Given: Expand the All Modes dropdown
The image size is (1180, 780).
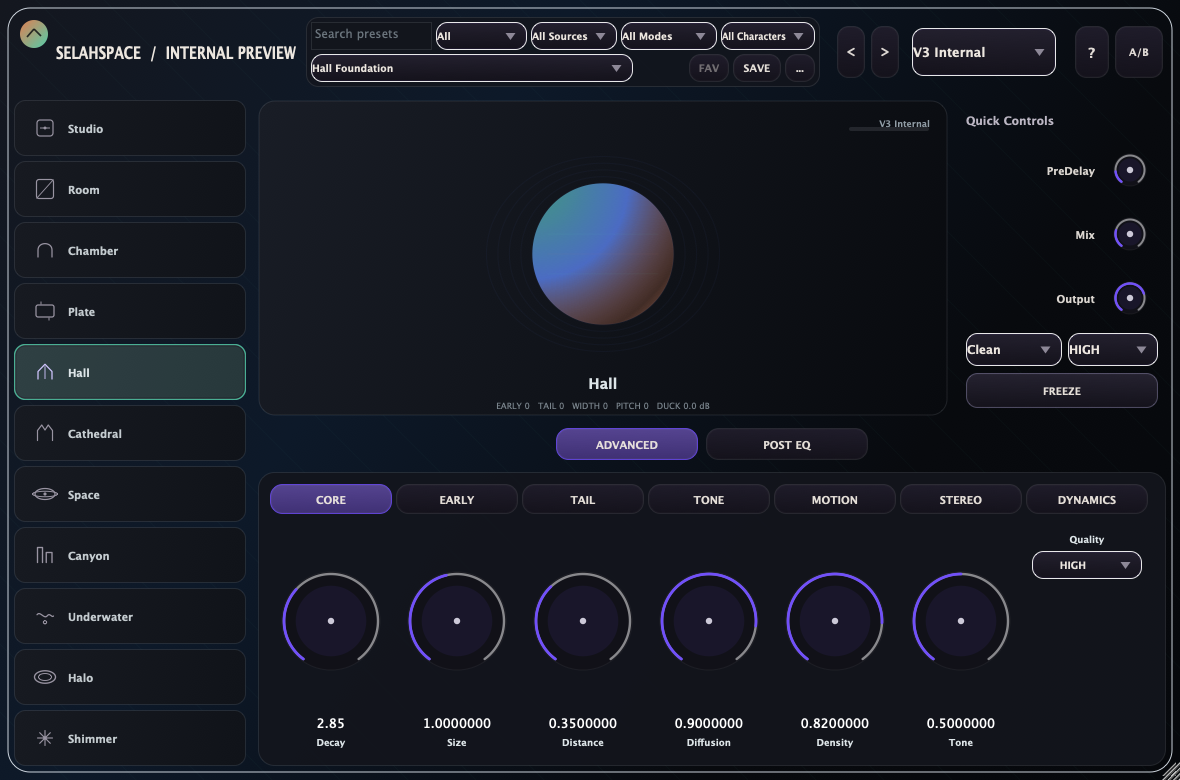Looking at the screenshot, I should coord(668,36).
